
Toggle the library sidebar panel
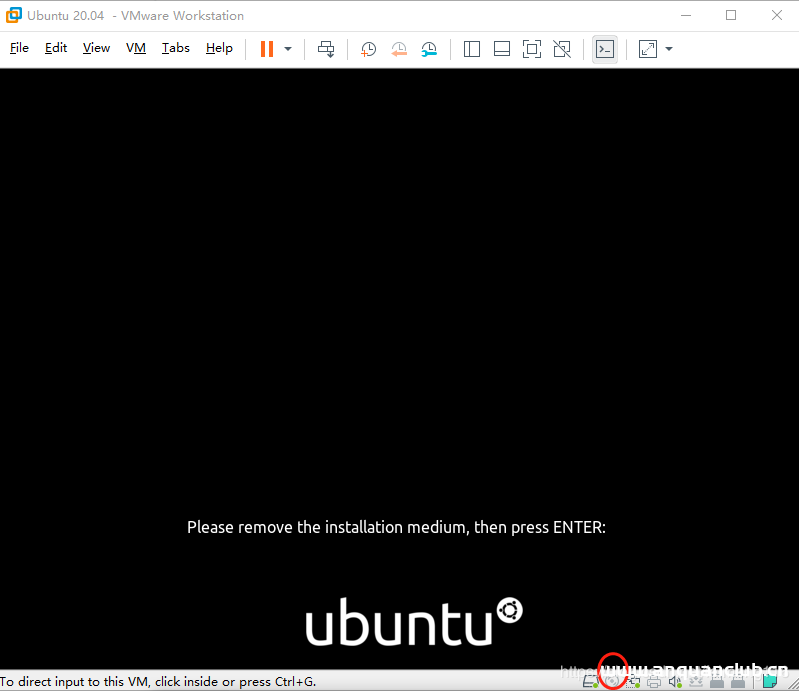coord(472,48)
